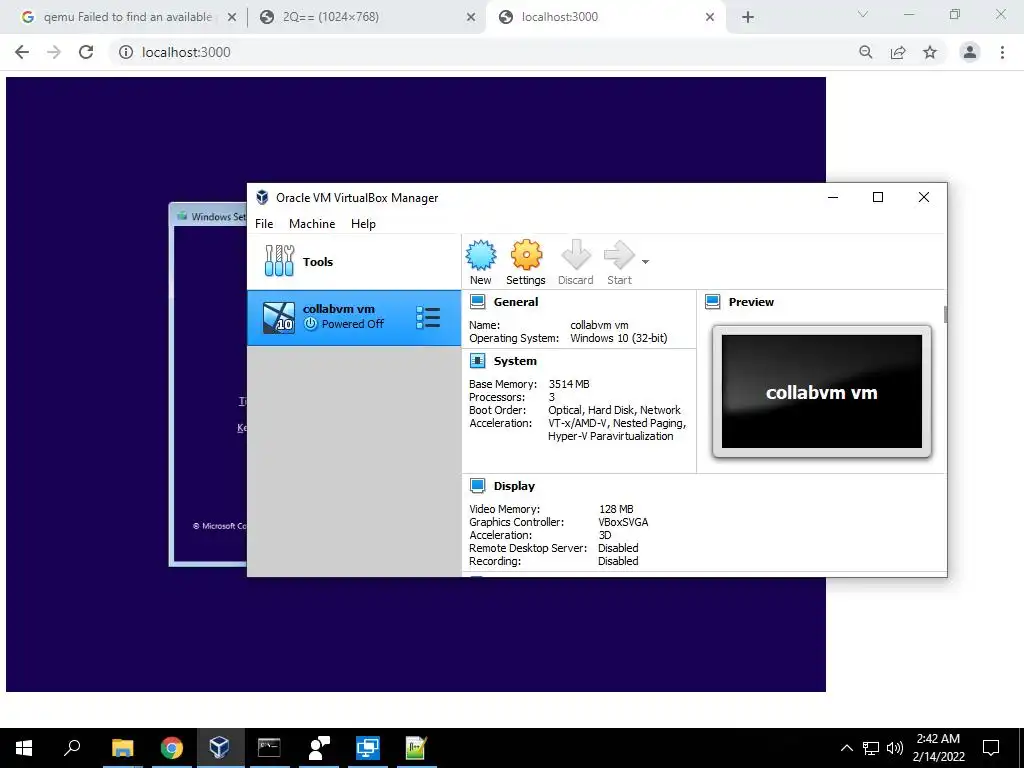Click the Preview section header icon

[712, 302]
